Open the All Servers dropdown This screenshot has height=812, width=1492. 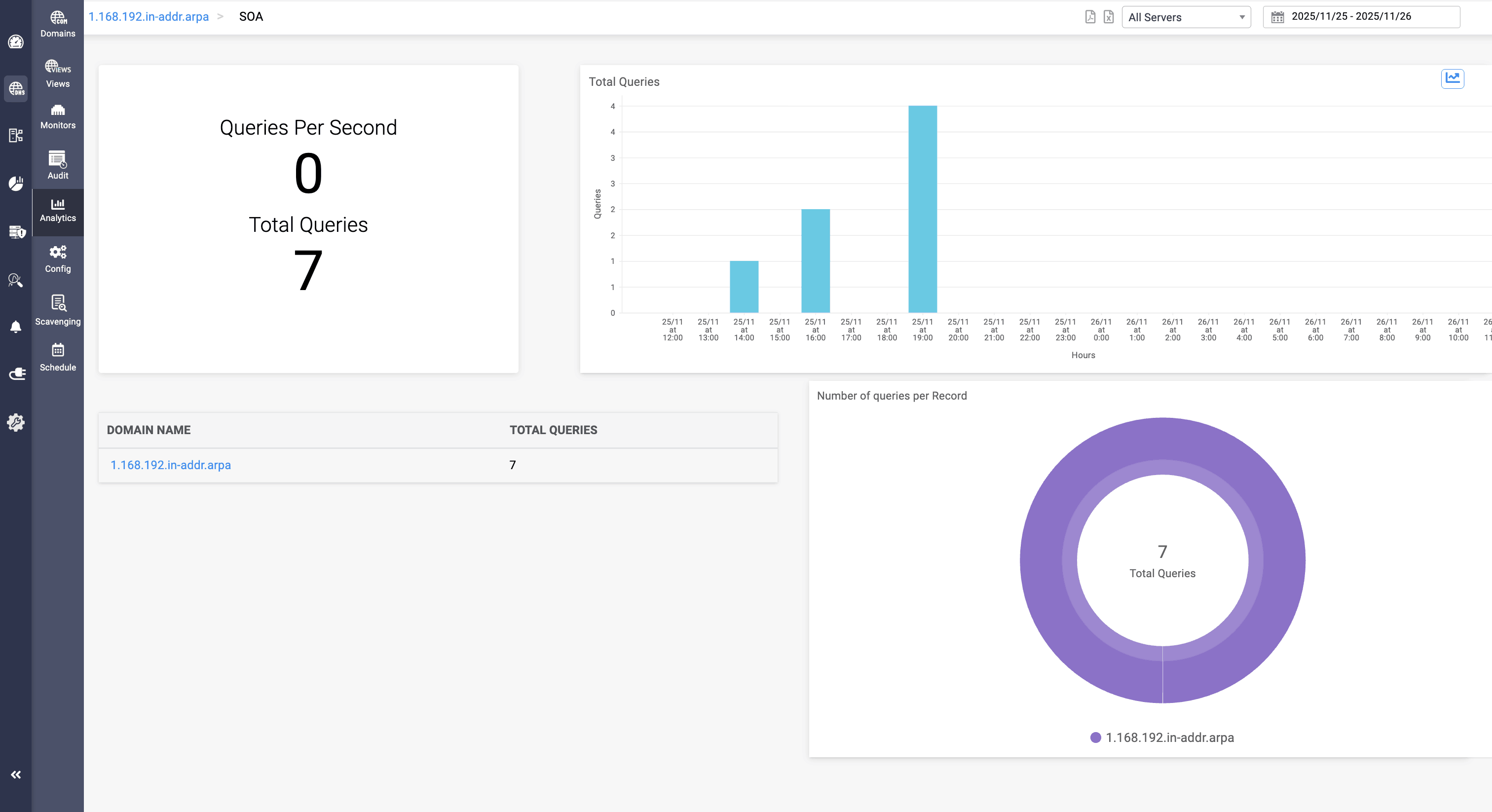coord(1186,17)
